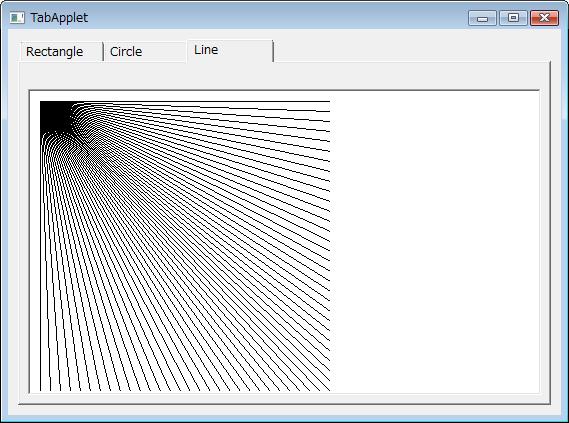Click the leftmost vertical line of the pattern
Image resolution: width=569 pixels, height=423 pixels.
(x=40, y=261)
